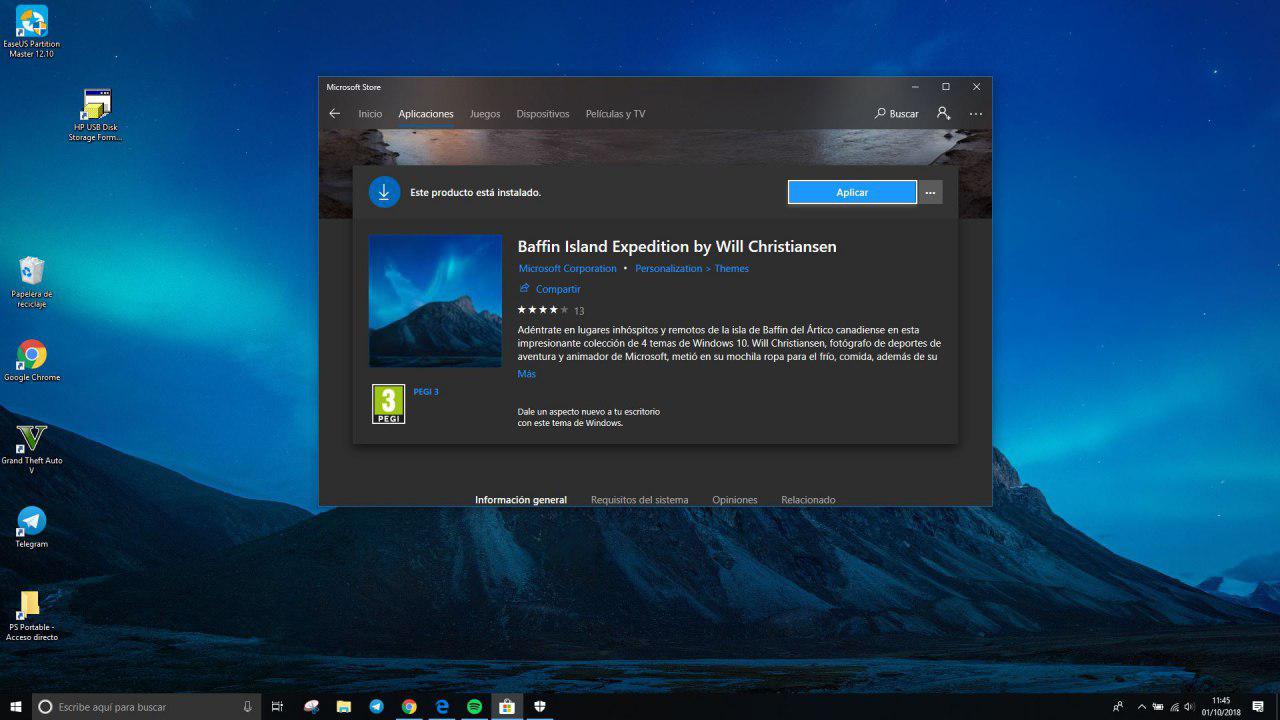
Task: Open the Películas y TV tab
Action: coord(615,114)
